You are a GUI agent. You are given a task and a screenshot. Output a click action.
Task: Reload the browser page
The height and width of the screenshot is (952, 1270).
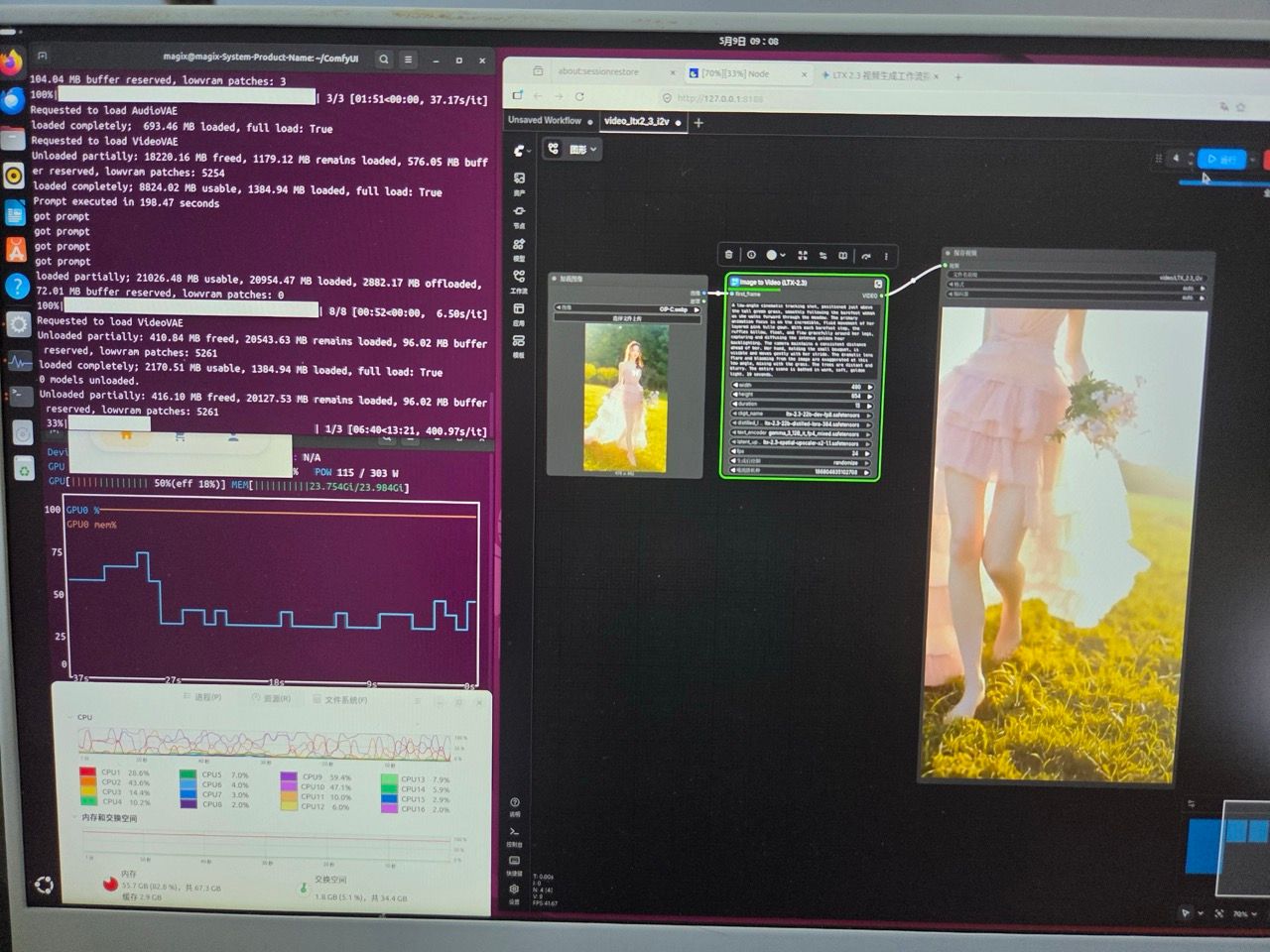579,96
